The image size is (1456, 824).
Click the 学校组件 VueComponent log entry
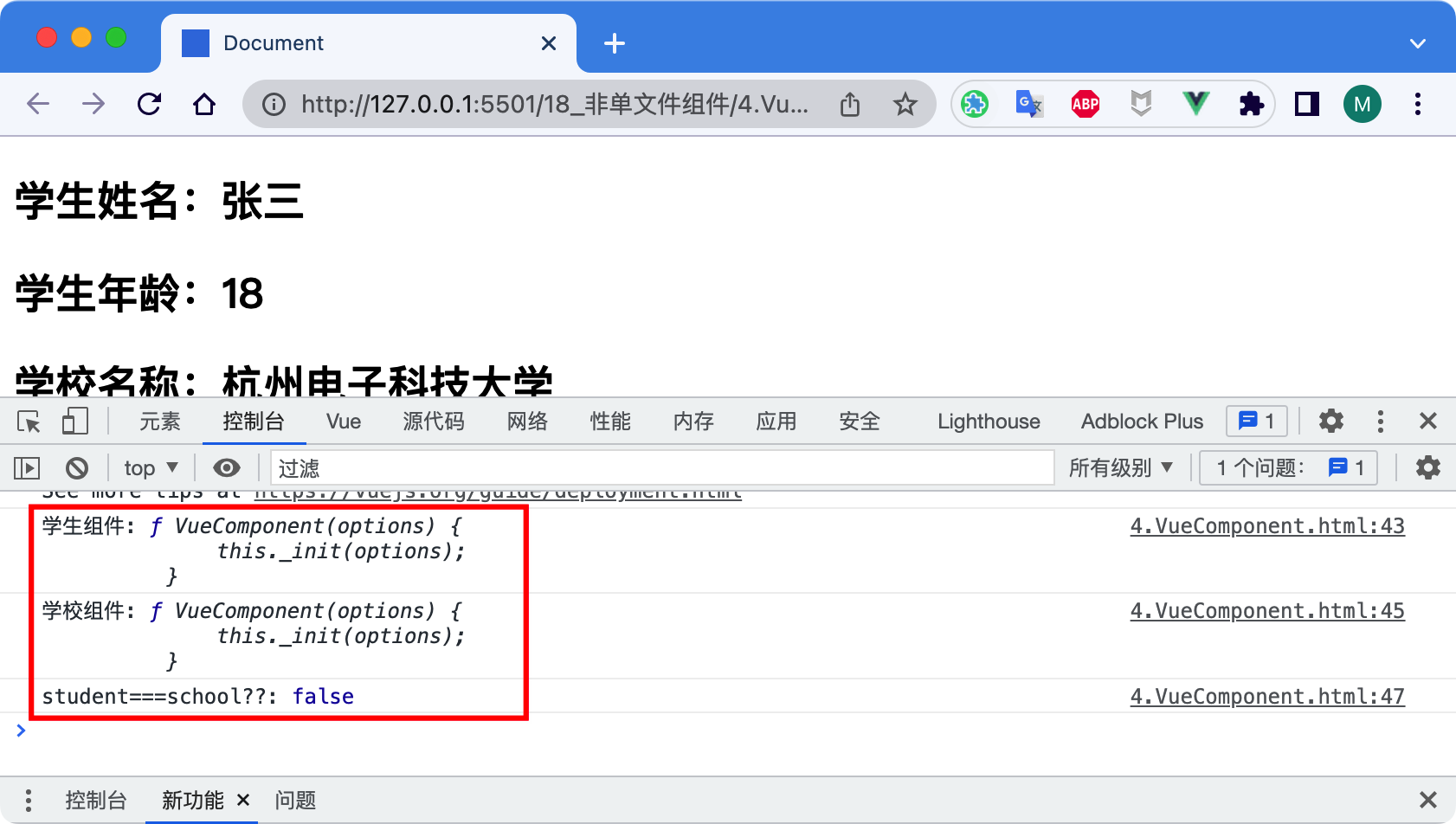(253, 636)
